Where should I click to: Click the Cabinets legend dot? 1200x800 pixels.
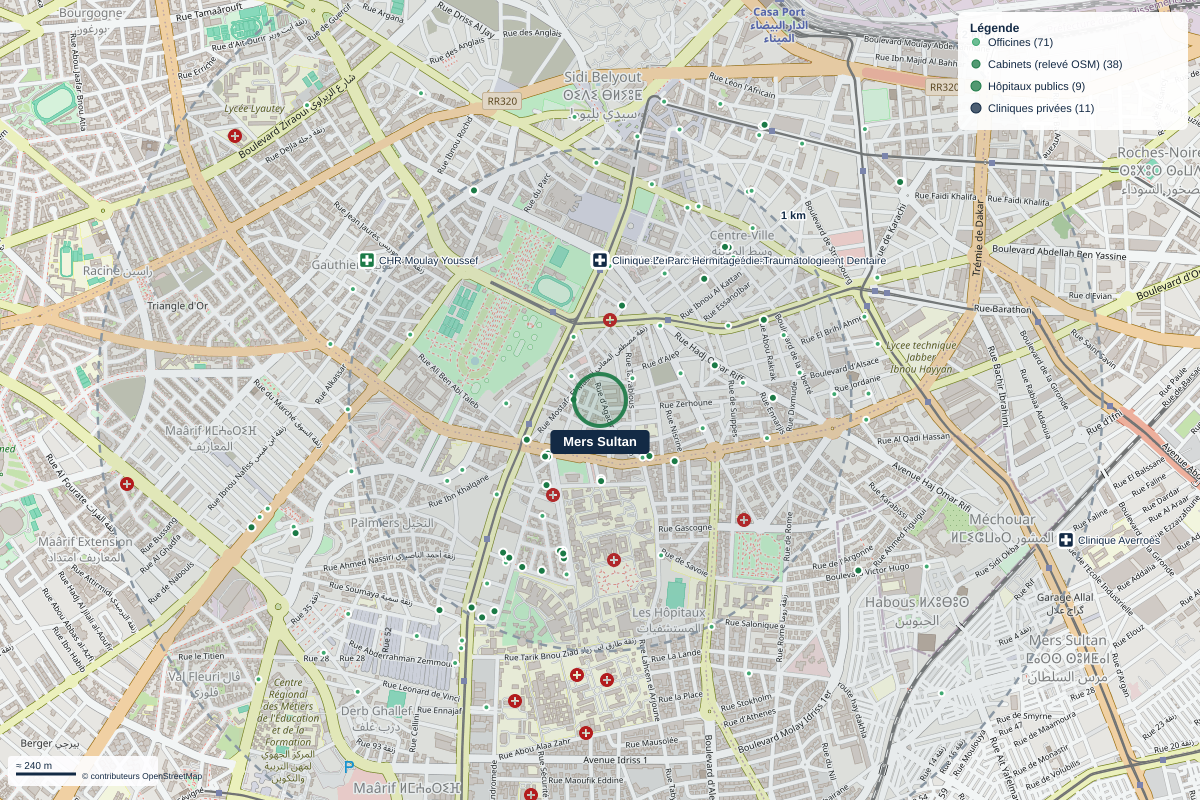tap(976, 64)
